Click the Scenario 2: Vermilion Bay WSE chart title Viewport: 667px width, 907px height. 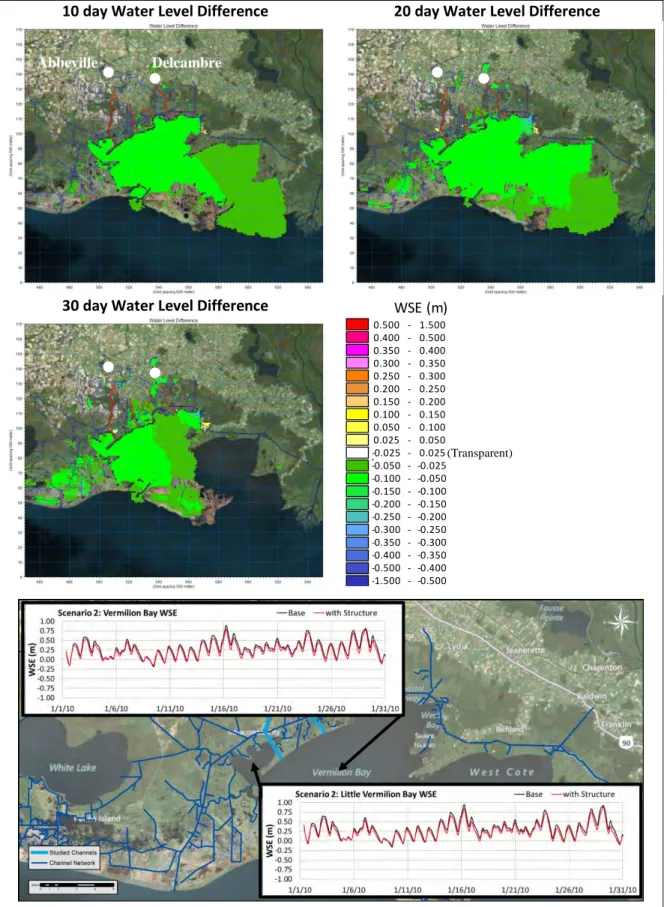pyautogui.click(x=117, y=613)
